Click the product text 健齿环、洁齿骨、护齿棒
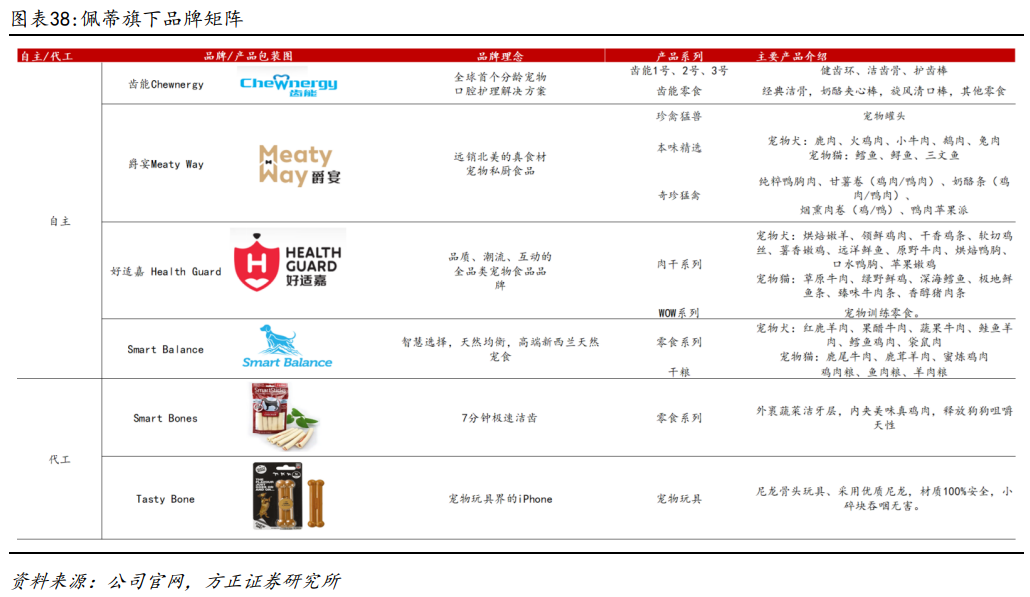The width and height of the screenshot is (1030, 597). (884, 70)
